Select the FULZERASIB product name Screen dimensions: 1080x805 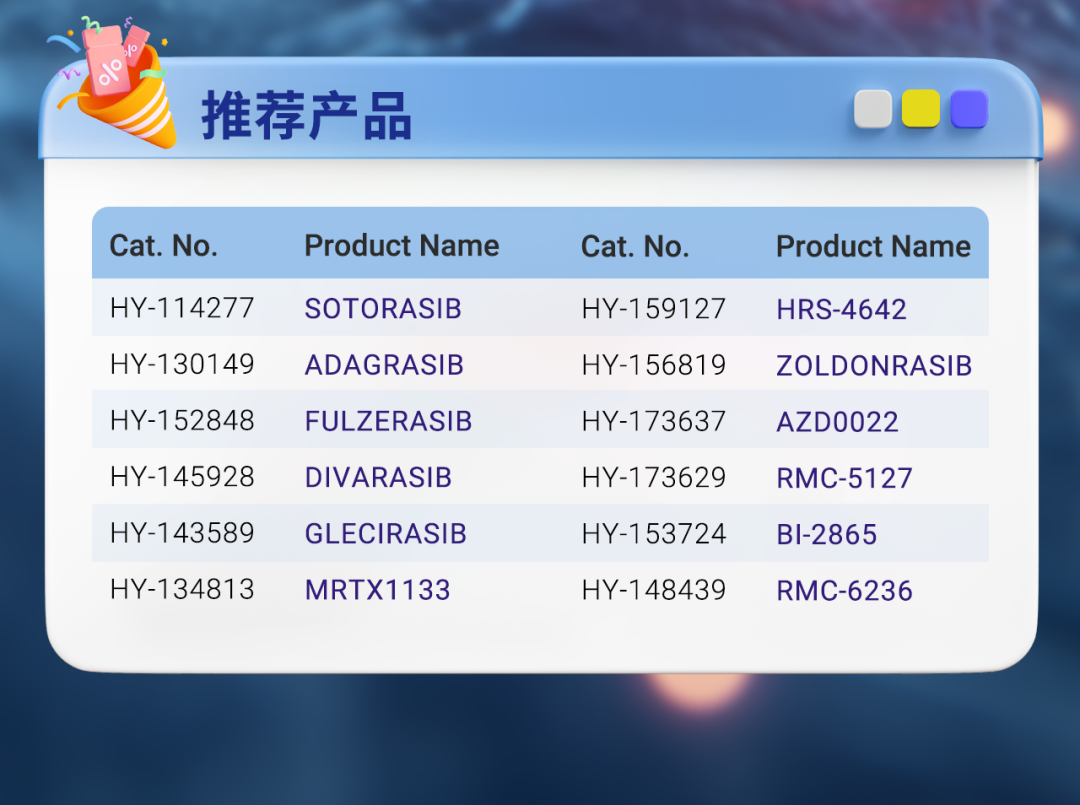[x=388, y=421]
